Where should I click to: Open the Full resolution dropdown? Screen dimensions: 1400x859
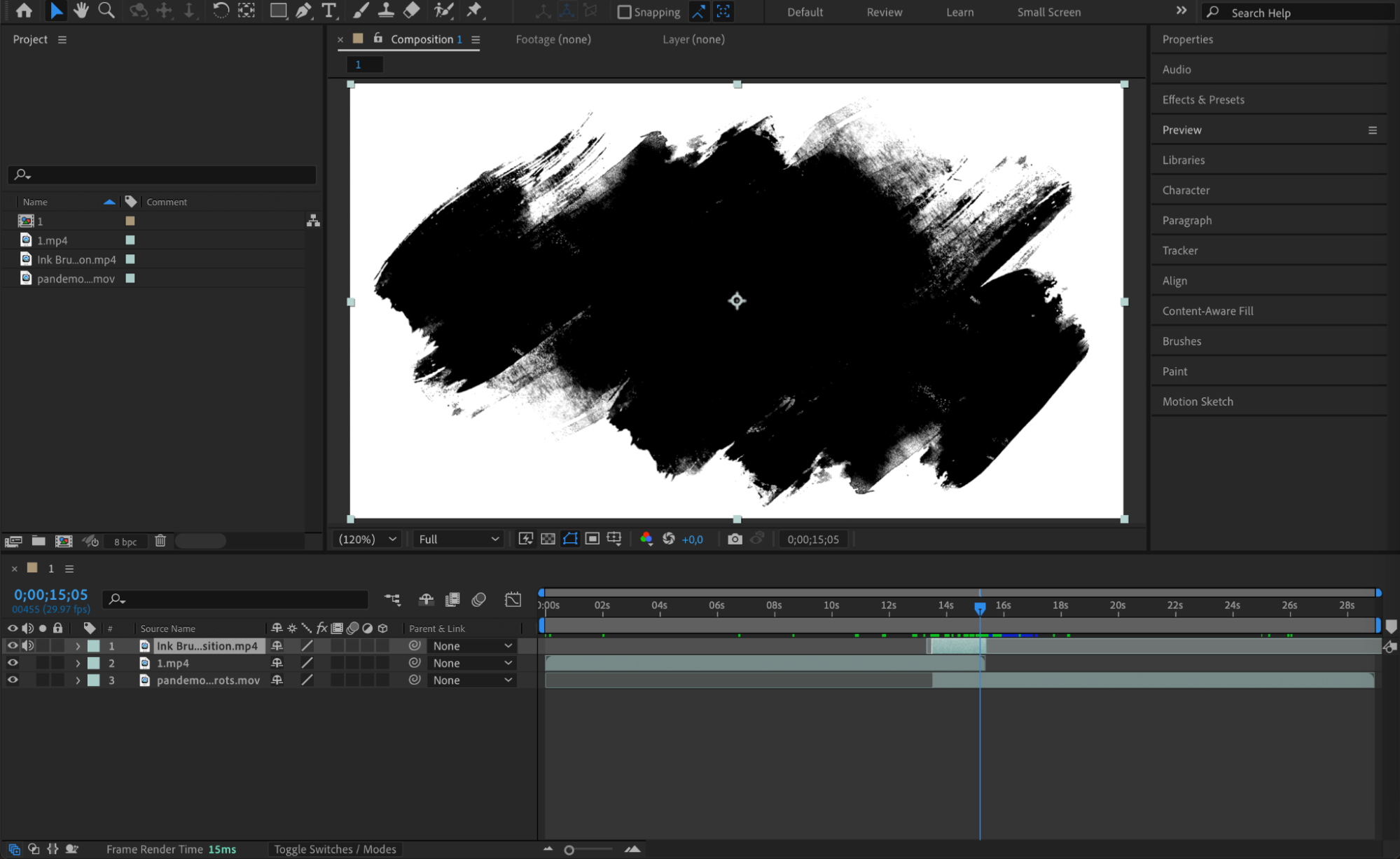pos(458,539)
